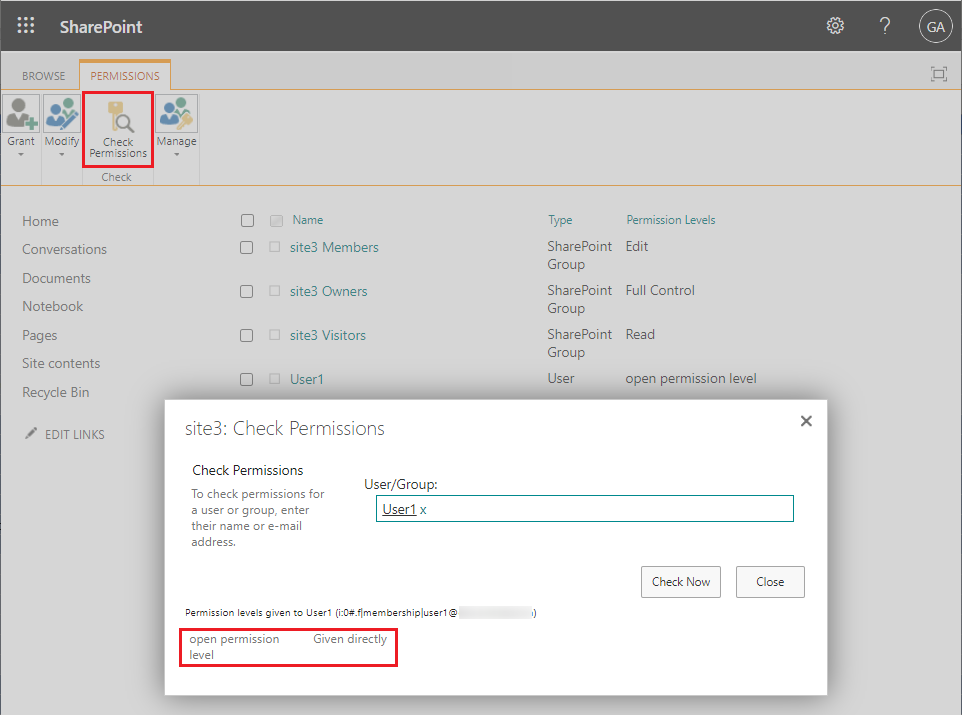Viewport: 962px width, 715px height.
Task: Open the help question mark
Action: click(885, 26)
